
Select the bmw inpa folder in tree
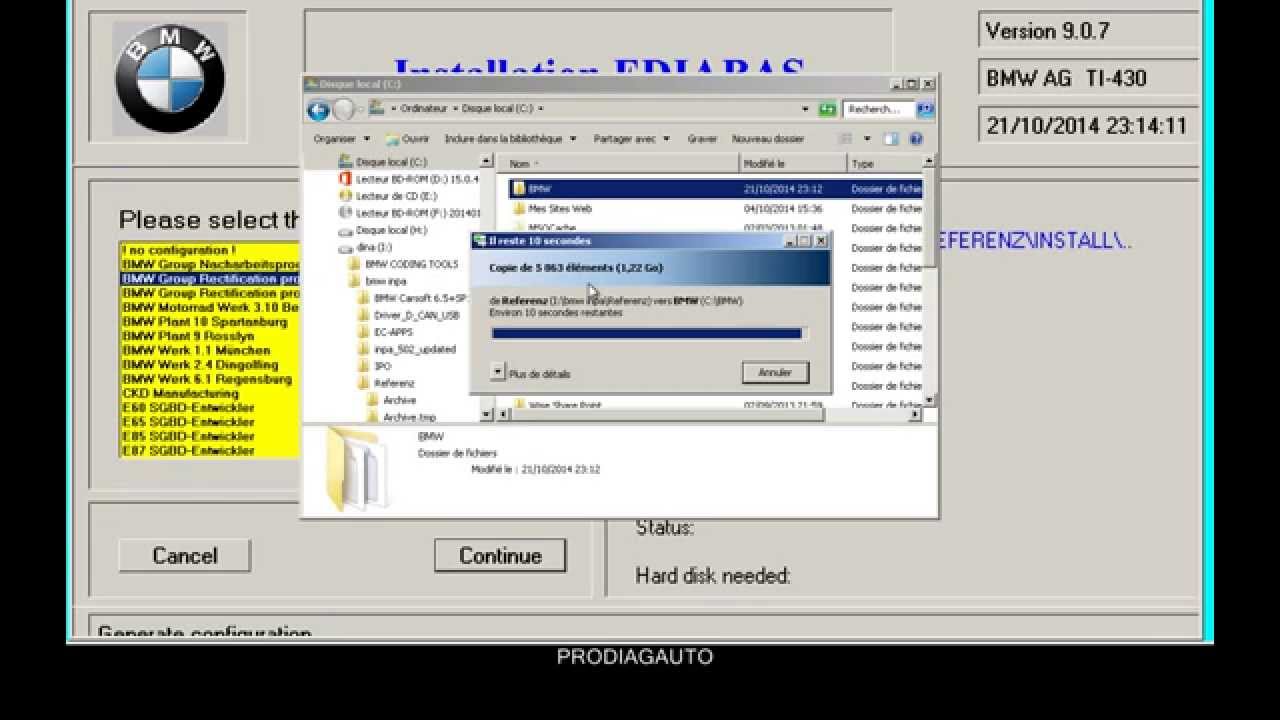pos(378,281)
